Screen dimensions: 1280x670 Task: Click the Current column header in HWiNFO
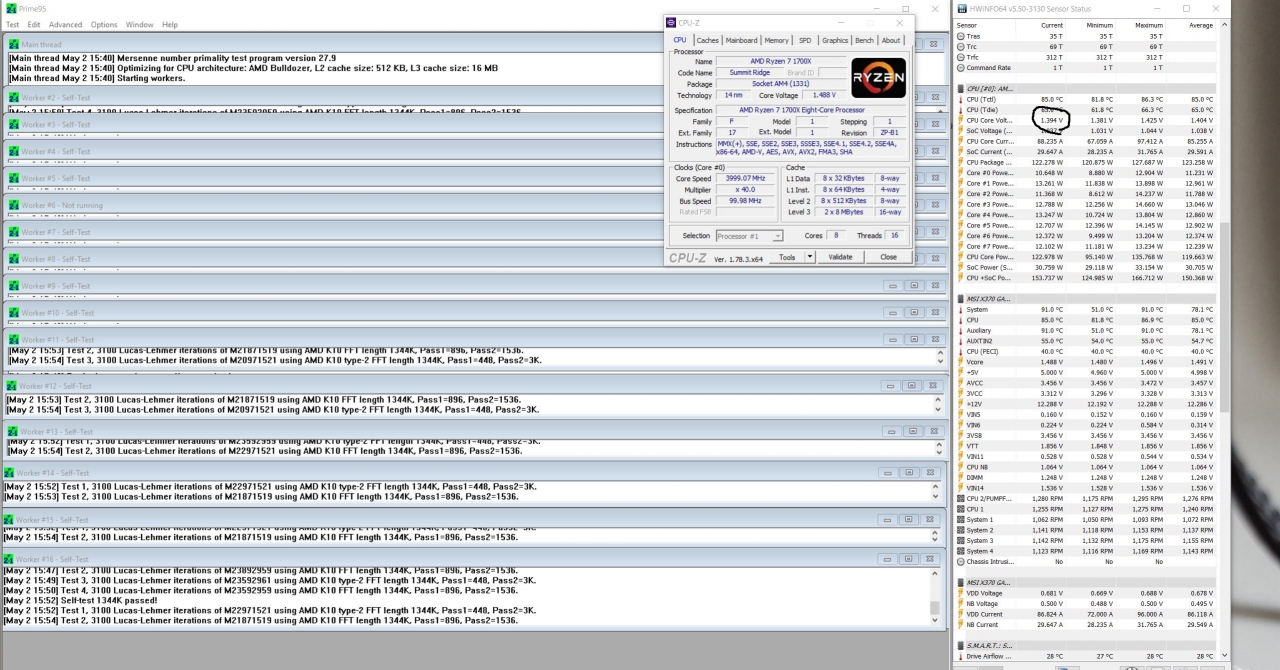pyautogui.click(x=1051, y=25)
